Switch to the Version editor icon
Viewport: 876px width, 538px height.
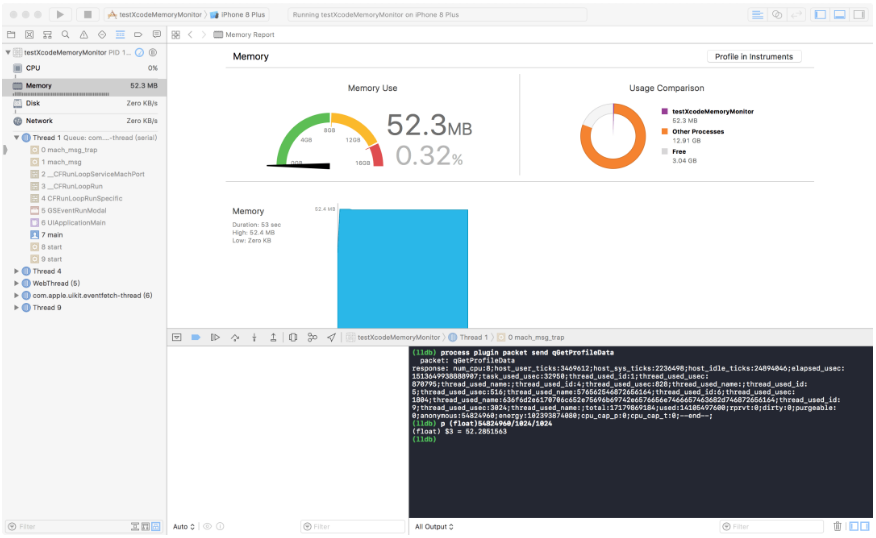pos(796,15)
